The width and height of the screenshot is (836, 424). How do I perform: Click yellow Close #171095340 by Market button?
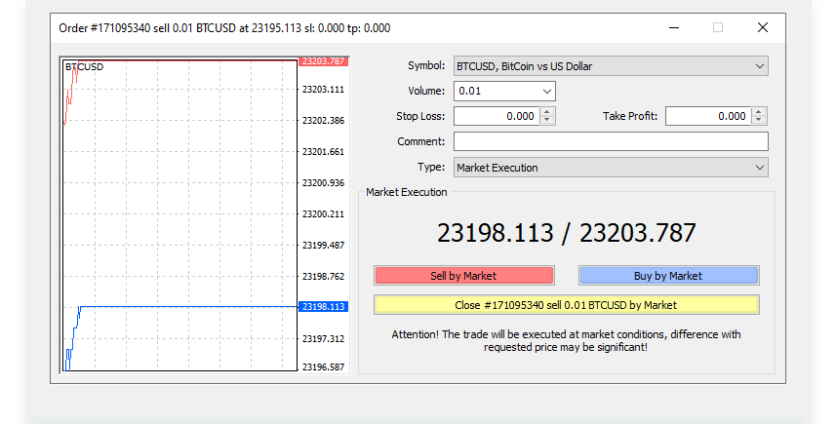[x=566, y=305]
